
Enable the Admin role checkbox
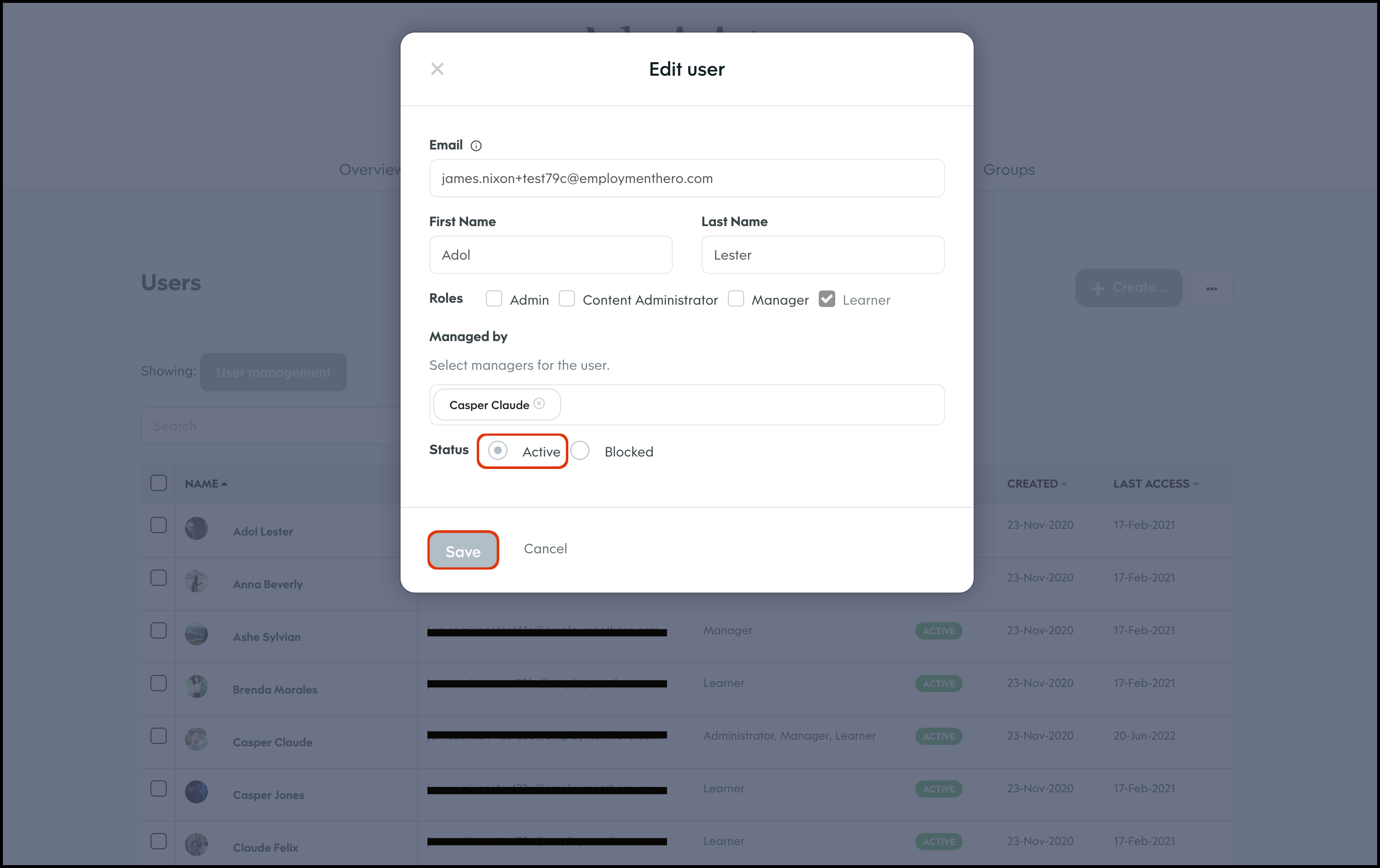(494, 298)
